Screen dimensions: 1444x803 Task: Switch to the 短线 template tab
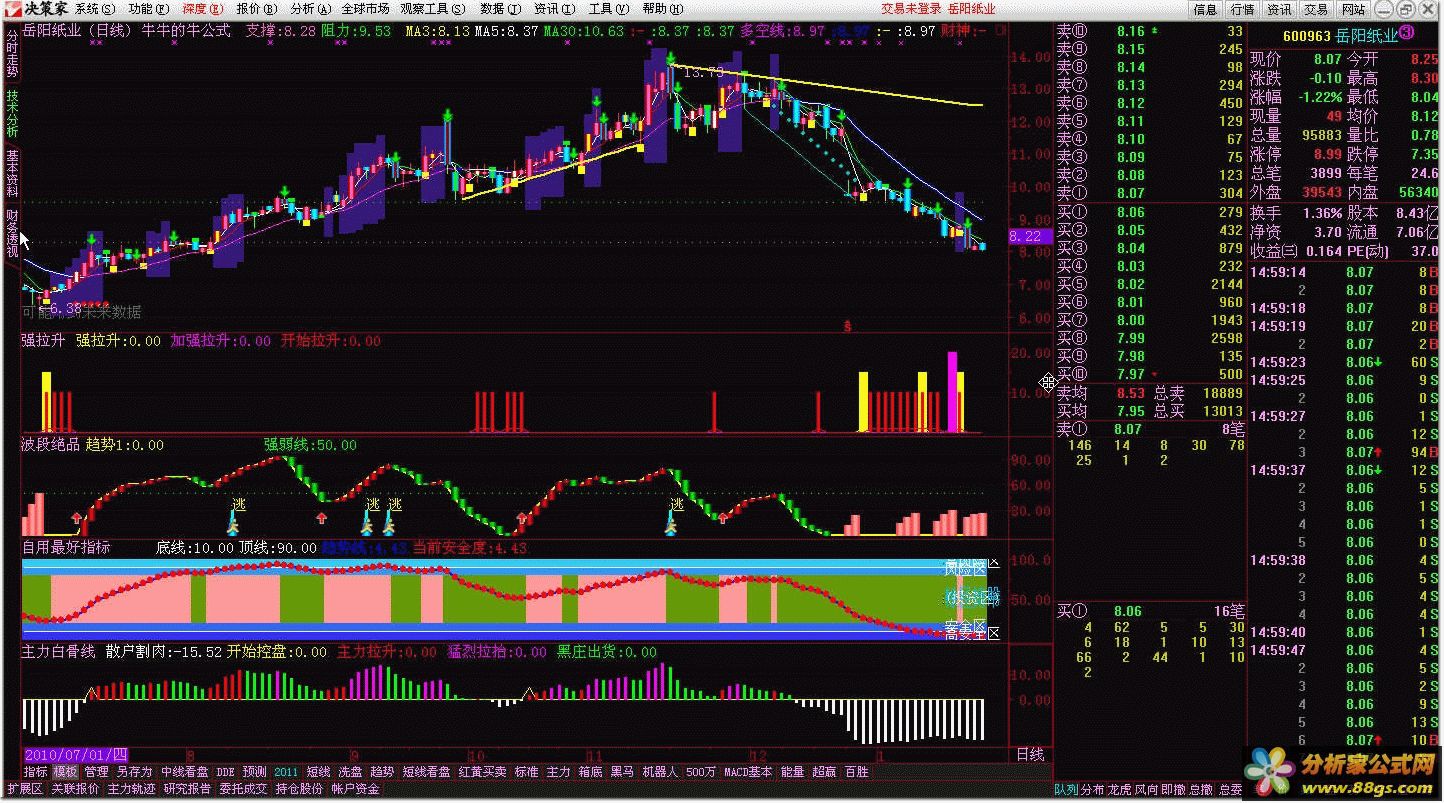(318, 772)
